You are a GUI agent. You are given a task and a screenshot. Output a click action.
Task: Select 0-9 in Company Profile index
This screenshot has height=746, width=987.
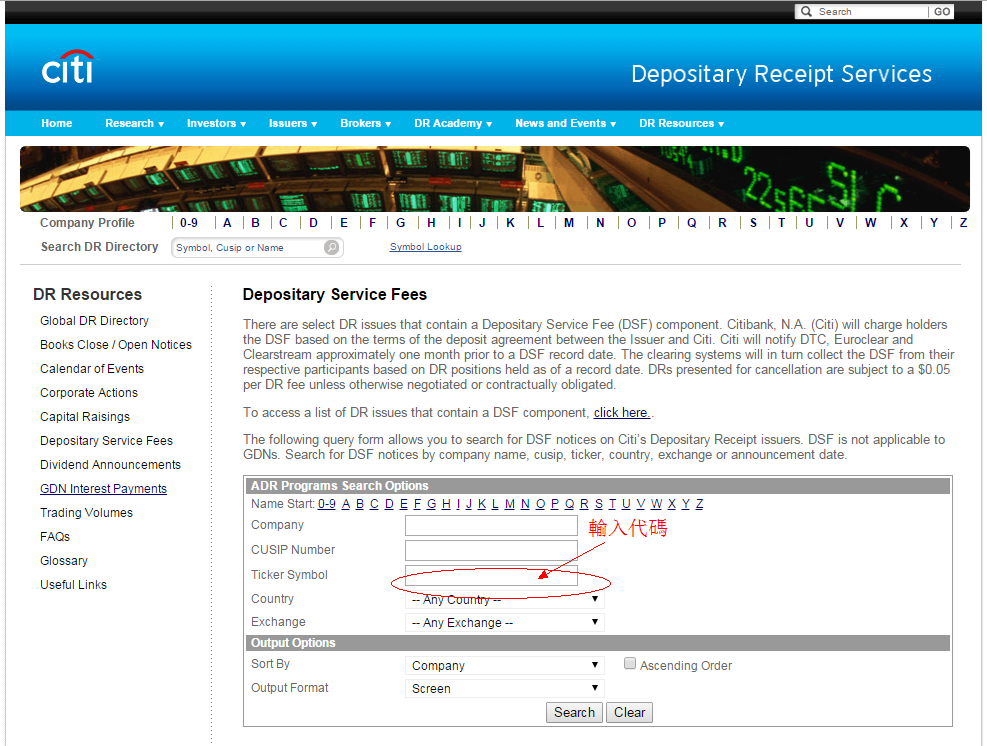[189, 223]
